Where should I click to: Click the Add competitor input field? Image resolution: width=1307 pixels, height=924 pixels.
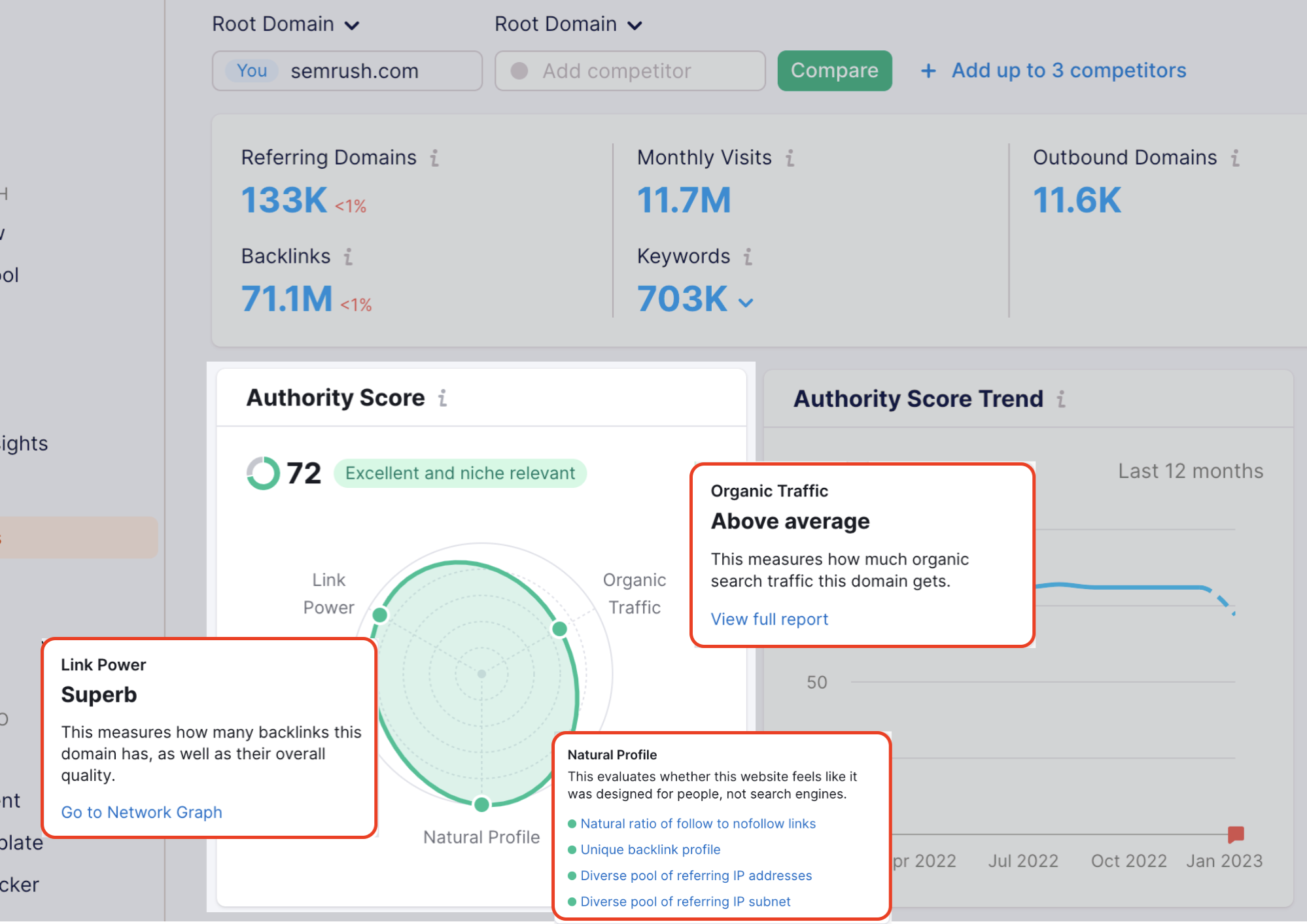coord(630,71)
